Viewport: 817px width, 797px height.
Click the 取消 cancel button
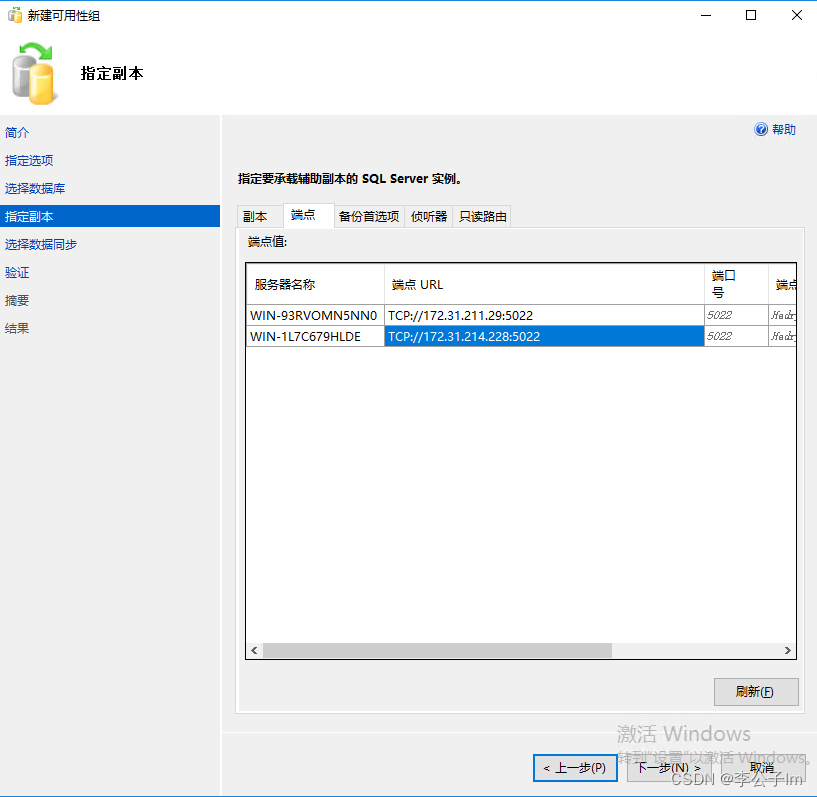761,768
